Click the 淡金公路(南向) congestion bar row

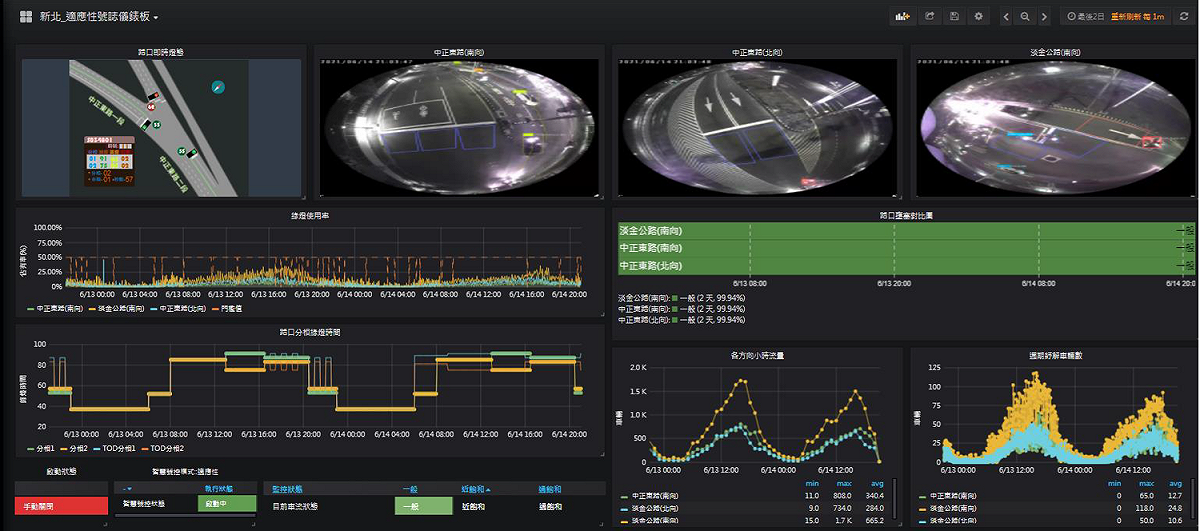(x=906, y=229)
